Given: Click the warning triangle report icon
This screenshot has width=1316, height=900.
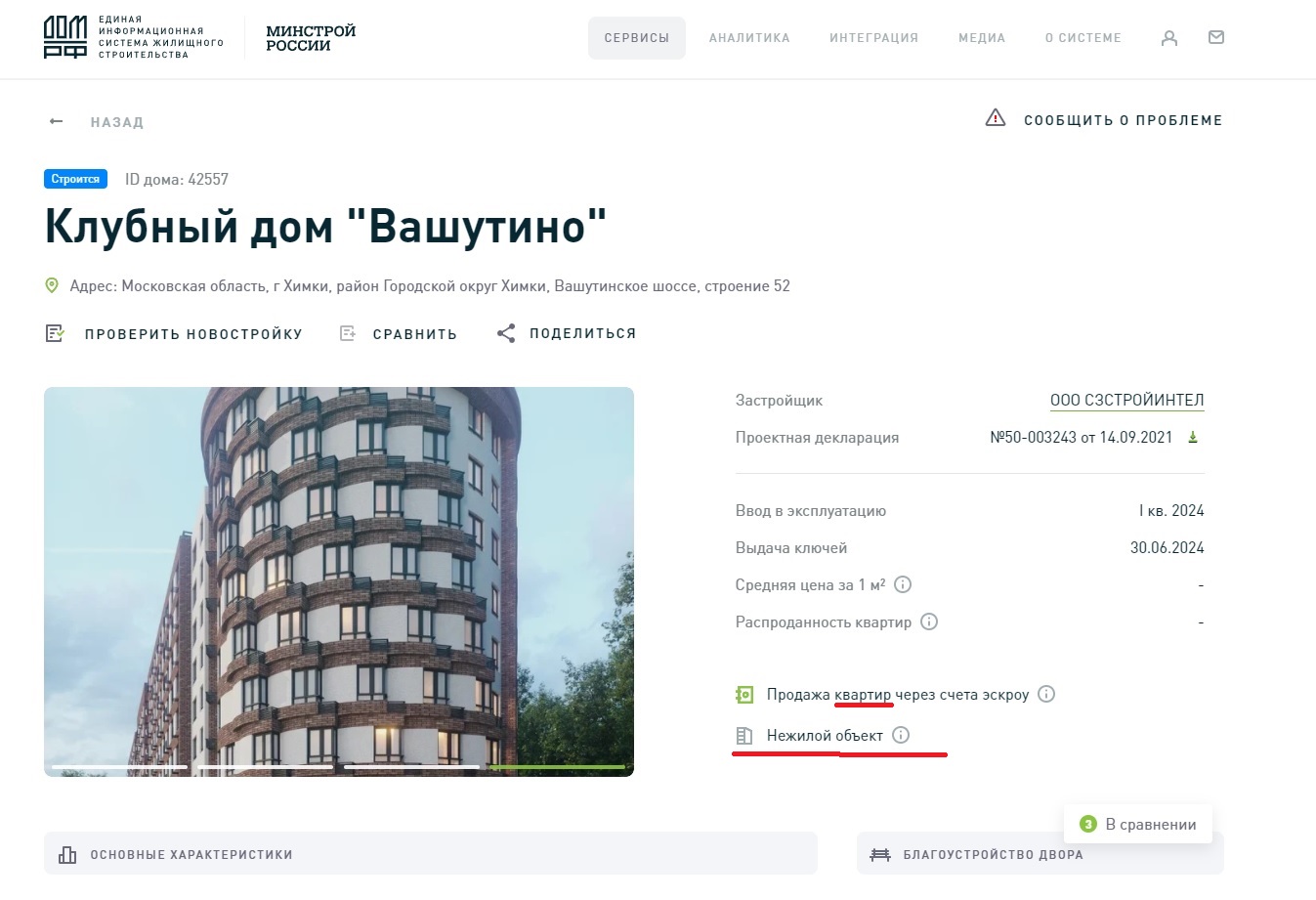Looking at the screenshot, I should tap(996, 118).
